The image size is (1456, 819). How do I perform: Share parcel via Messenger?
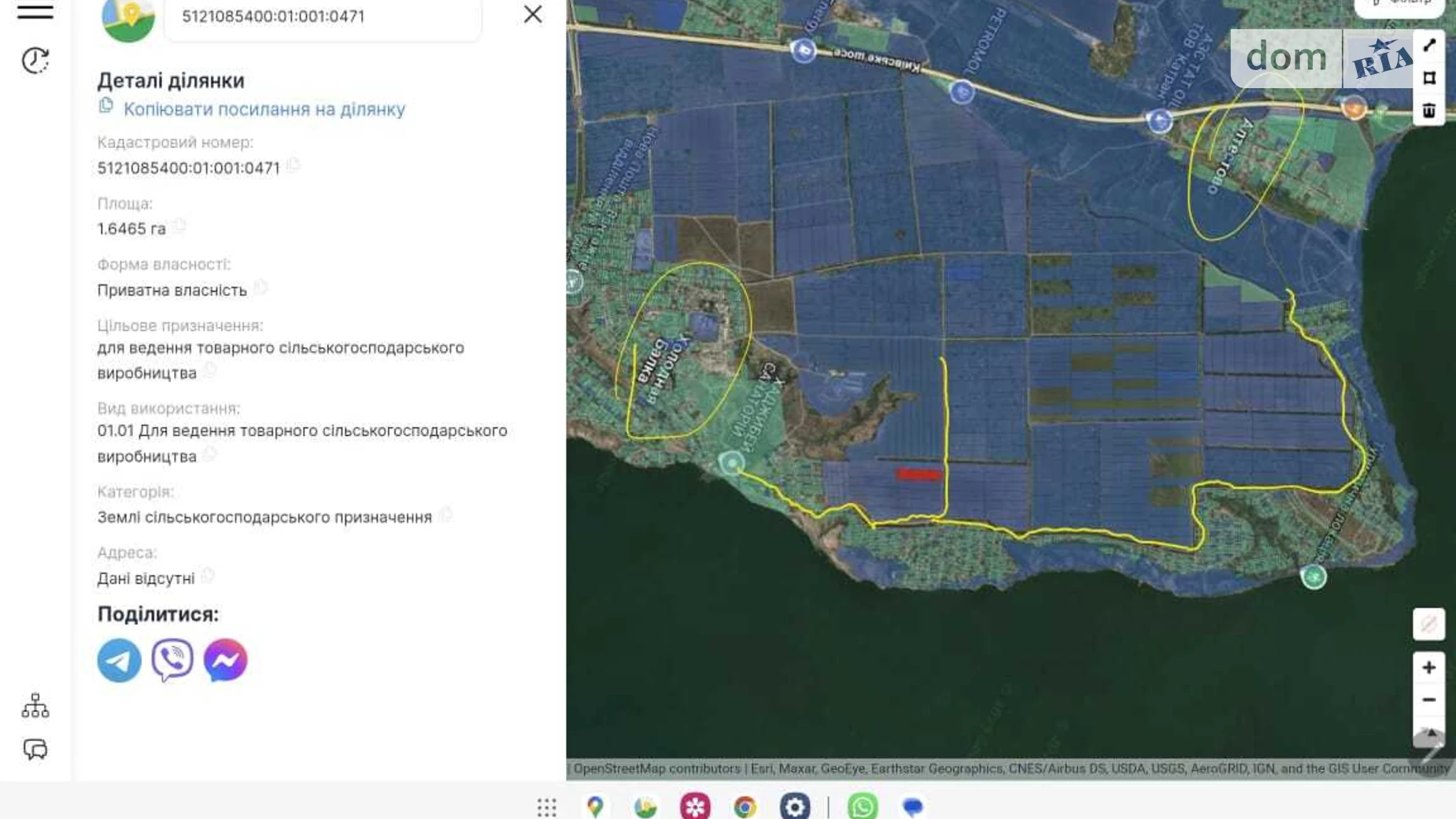point(225,660)
